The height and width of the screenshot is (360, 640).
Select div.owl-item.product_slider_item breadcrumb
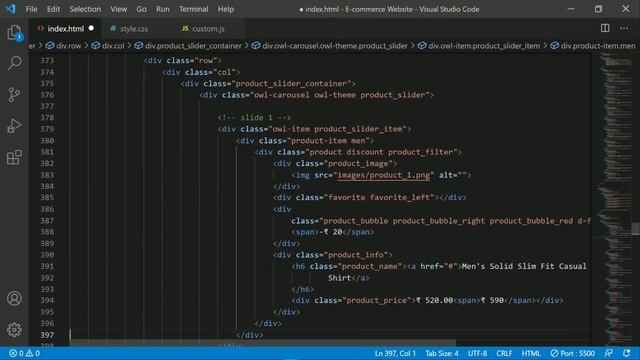pos(479,46)
